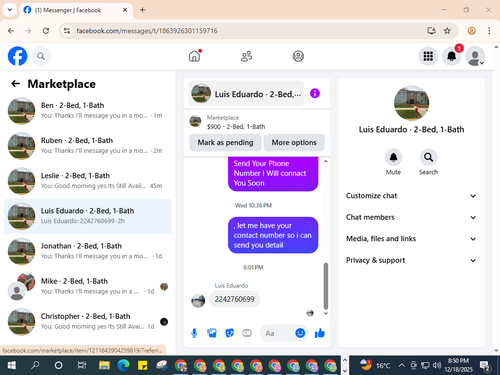Expand the Customize chat section
This screenshot has height=375, width=500.
coord(411,196)
